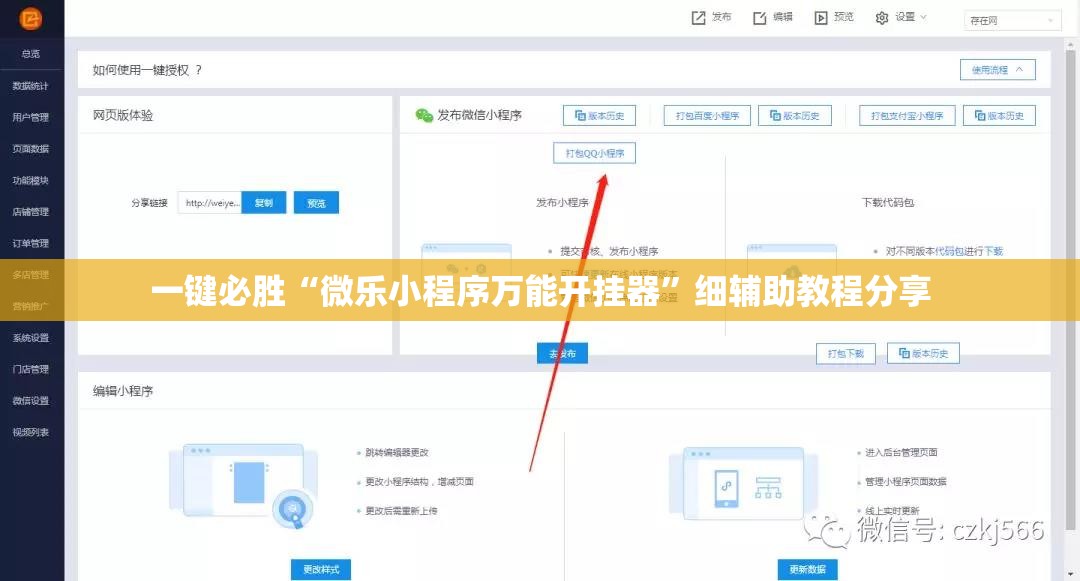Click the 更改后需重新上传 bullet text
The width and height of the screenshot is (1080, 581).
401,510
